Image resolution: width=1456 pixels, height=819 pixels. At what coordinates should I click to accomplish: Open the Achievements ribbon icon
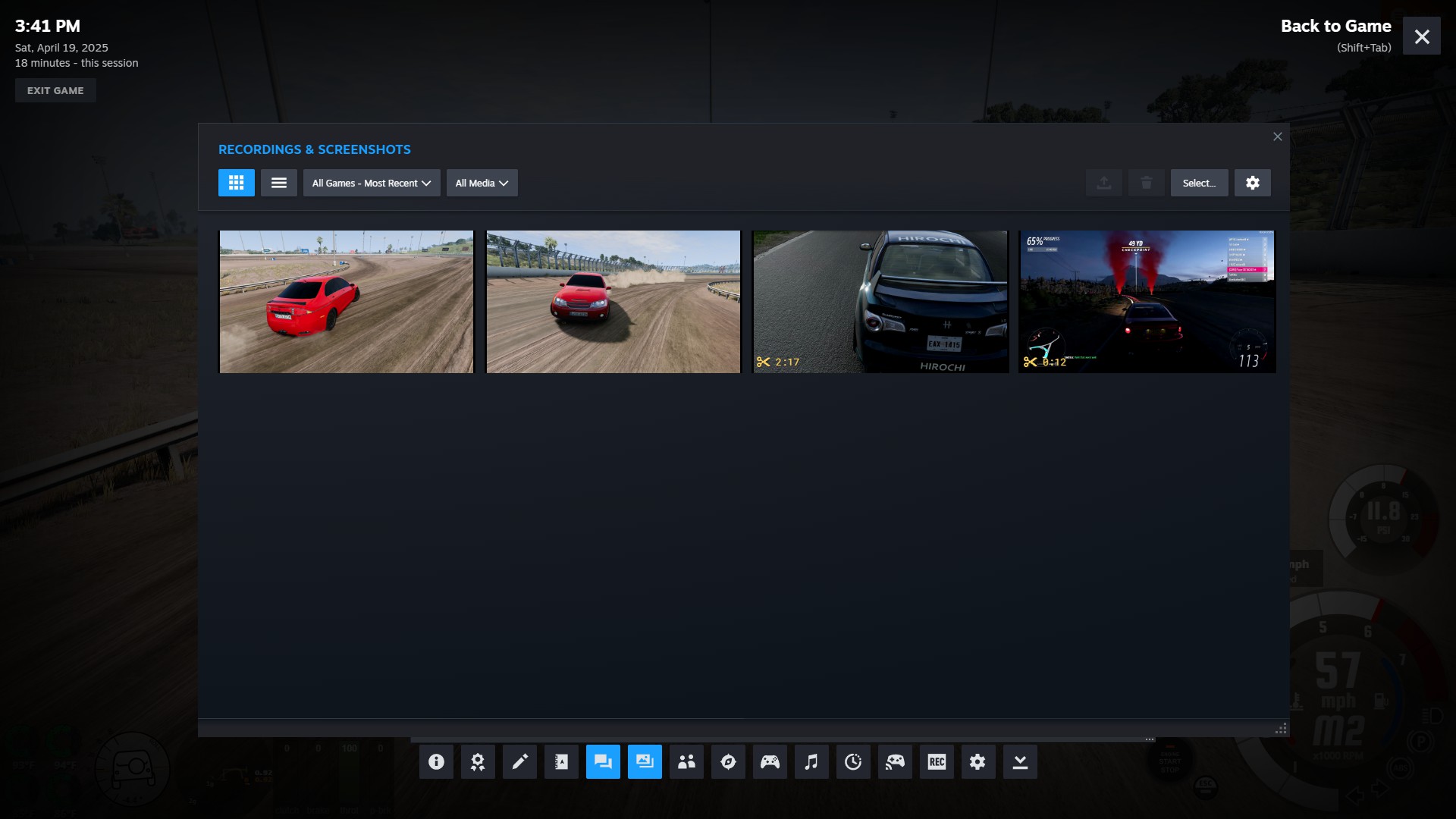(478, 761)
